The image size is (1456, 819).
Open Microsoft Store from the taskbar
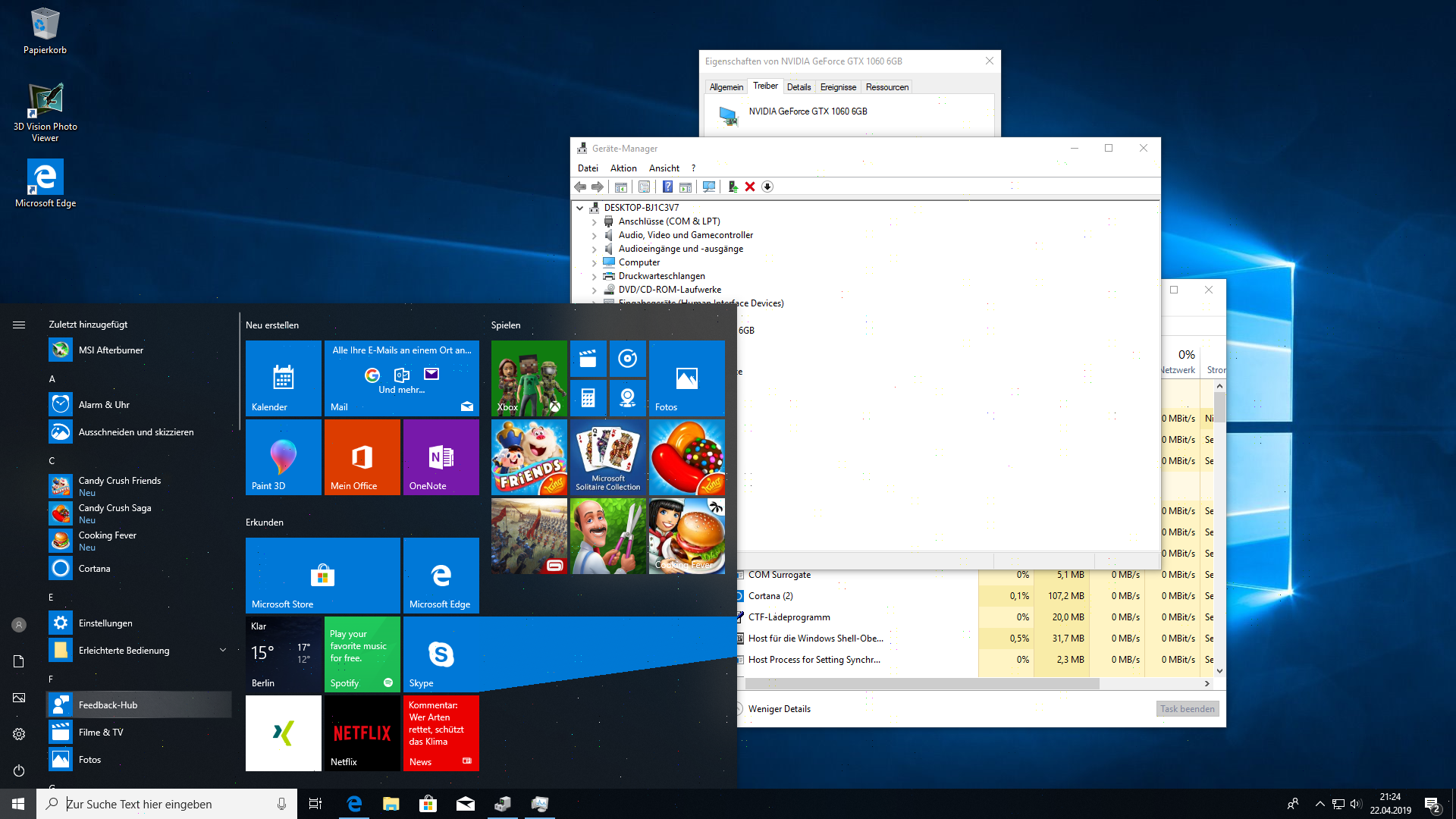[x=428, y=804]
